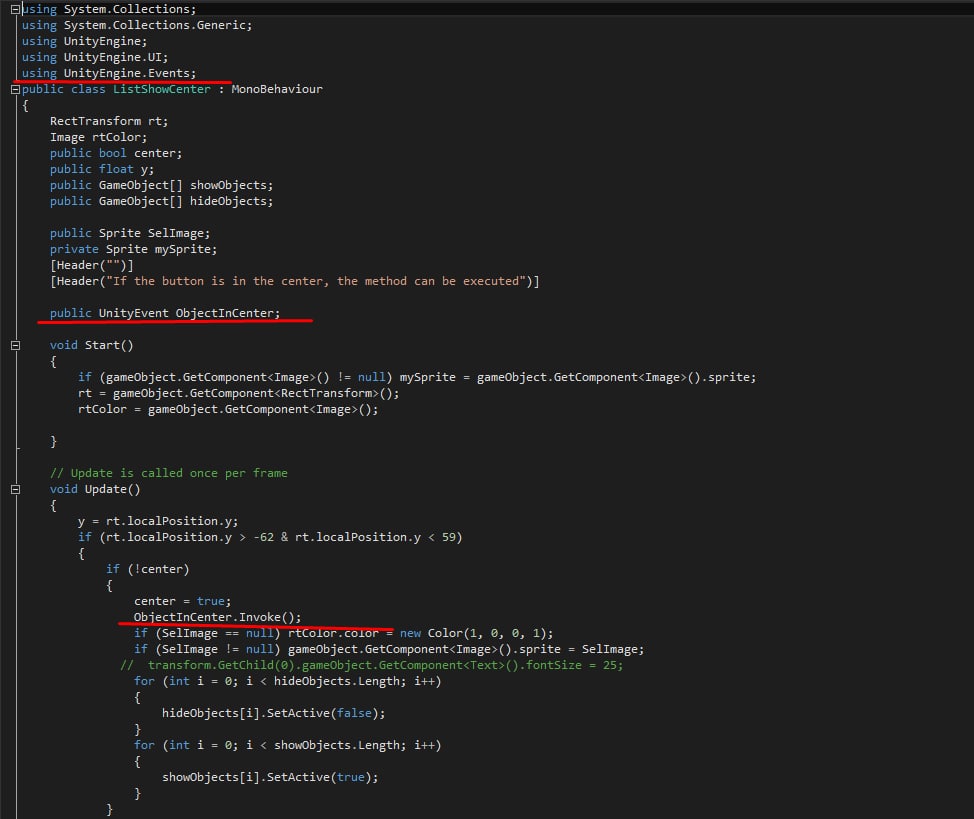974x819 pixels.
Task: Click the localPosition.y range if condition
Action: click(x=270, y=538)
